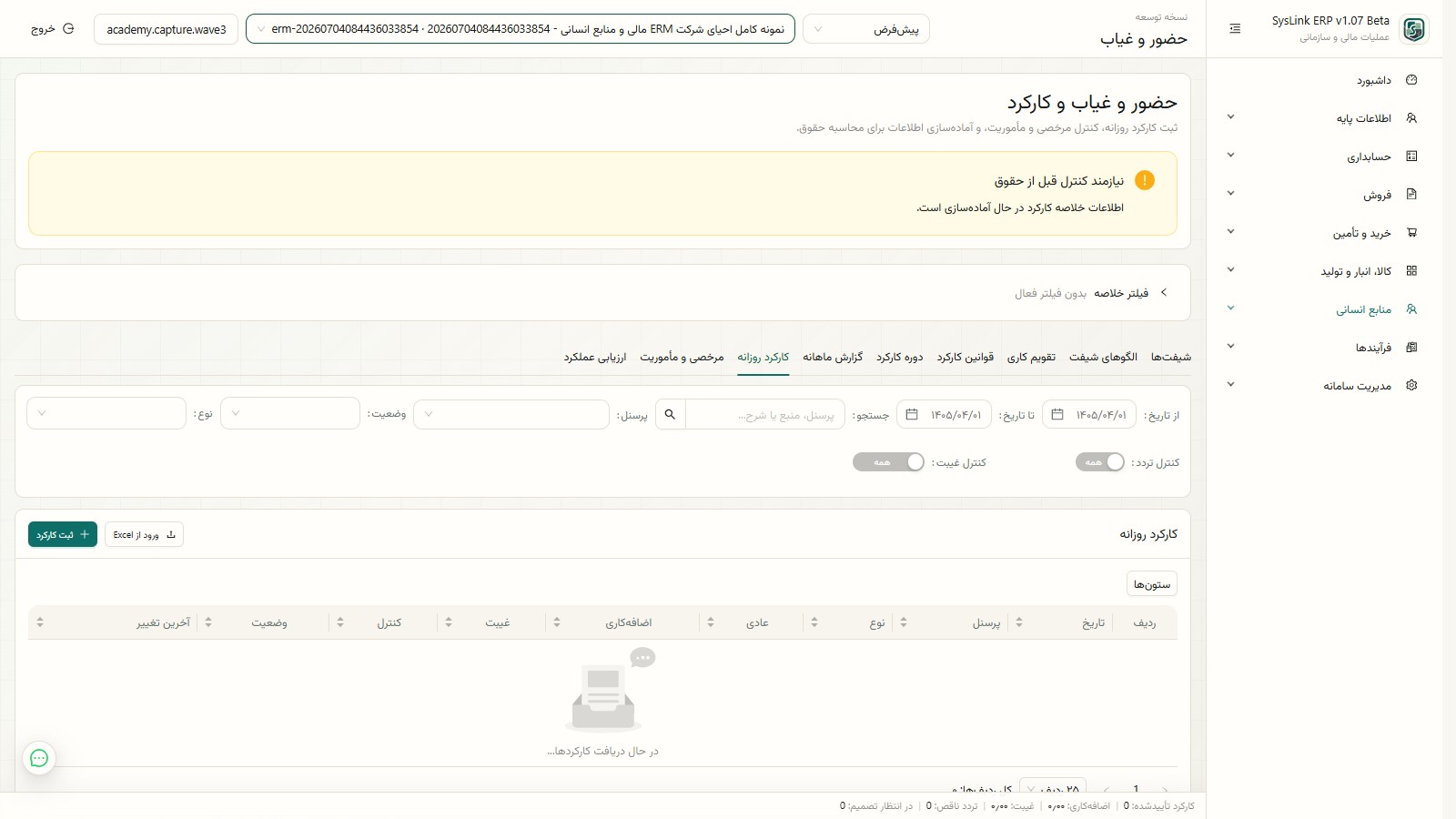Open the chat support bubble icon
Viewport: 1456px width, 819px height.
[39, 758]
